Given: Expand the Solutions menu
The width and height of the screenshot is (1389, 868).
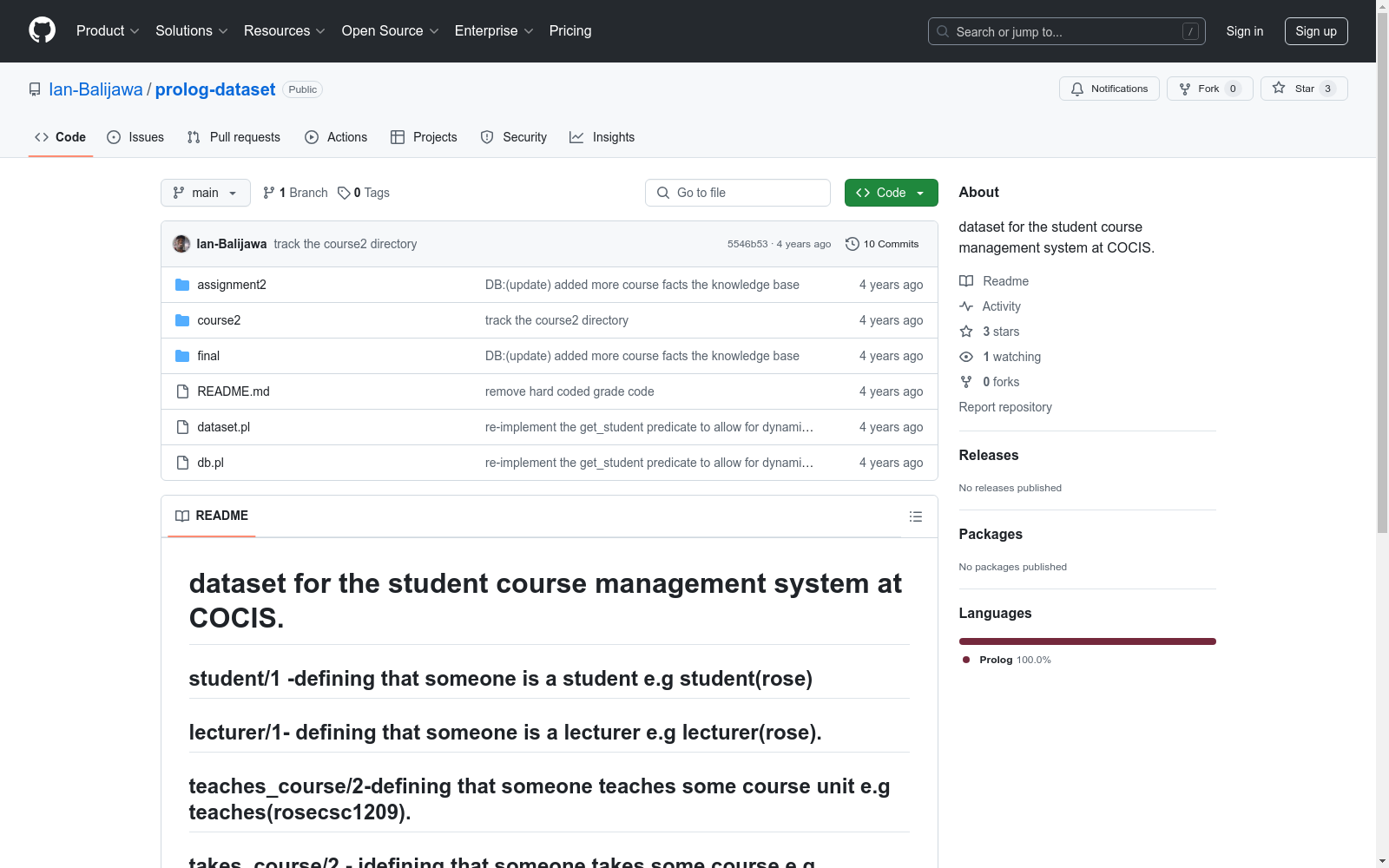Looking at the screenshot, I should [192, 31].
